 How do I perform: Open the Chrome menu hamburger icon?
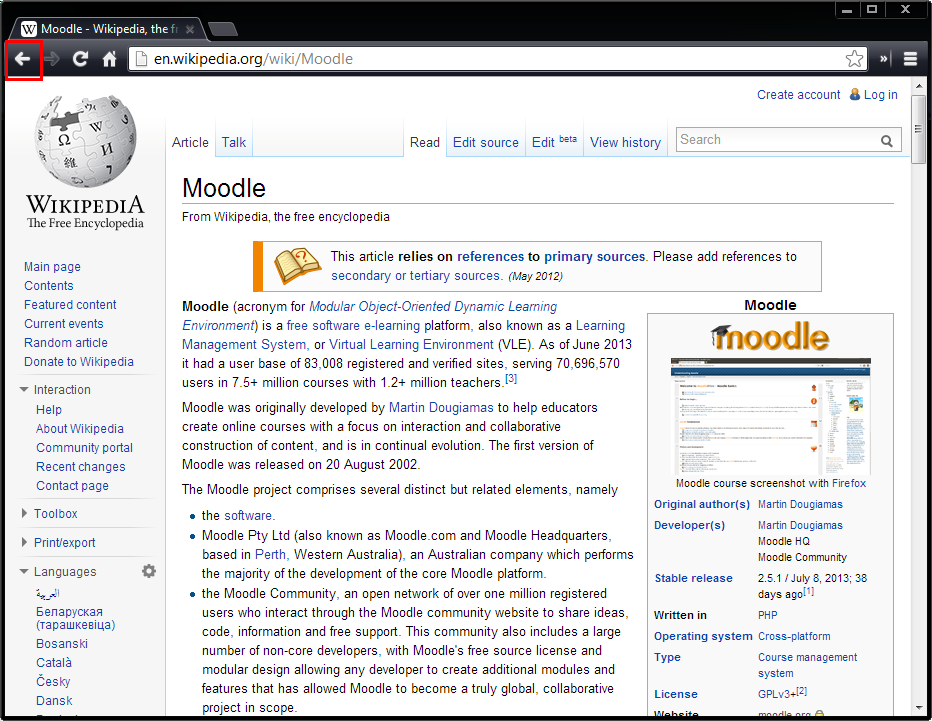pyautogui.click(x=910, y=59)
